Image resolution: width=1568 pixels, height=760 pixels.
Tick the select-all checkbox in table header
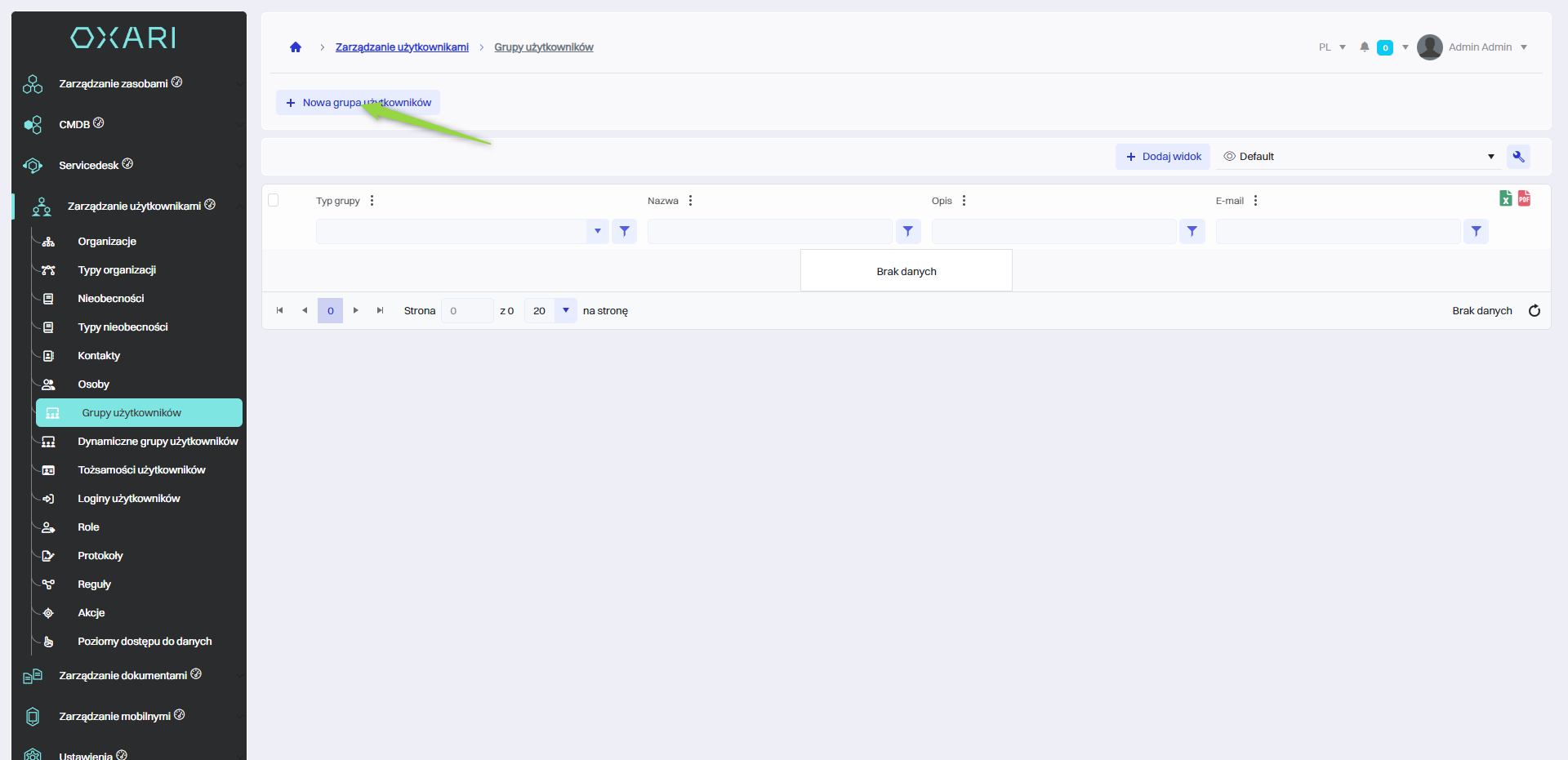coord(274,201)
